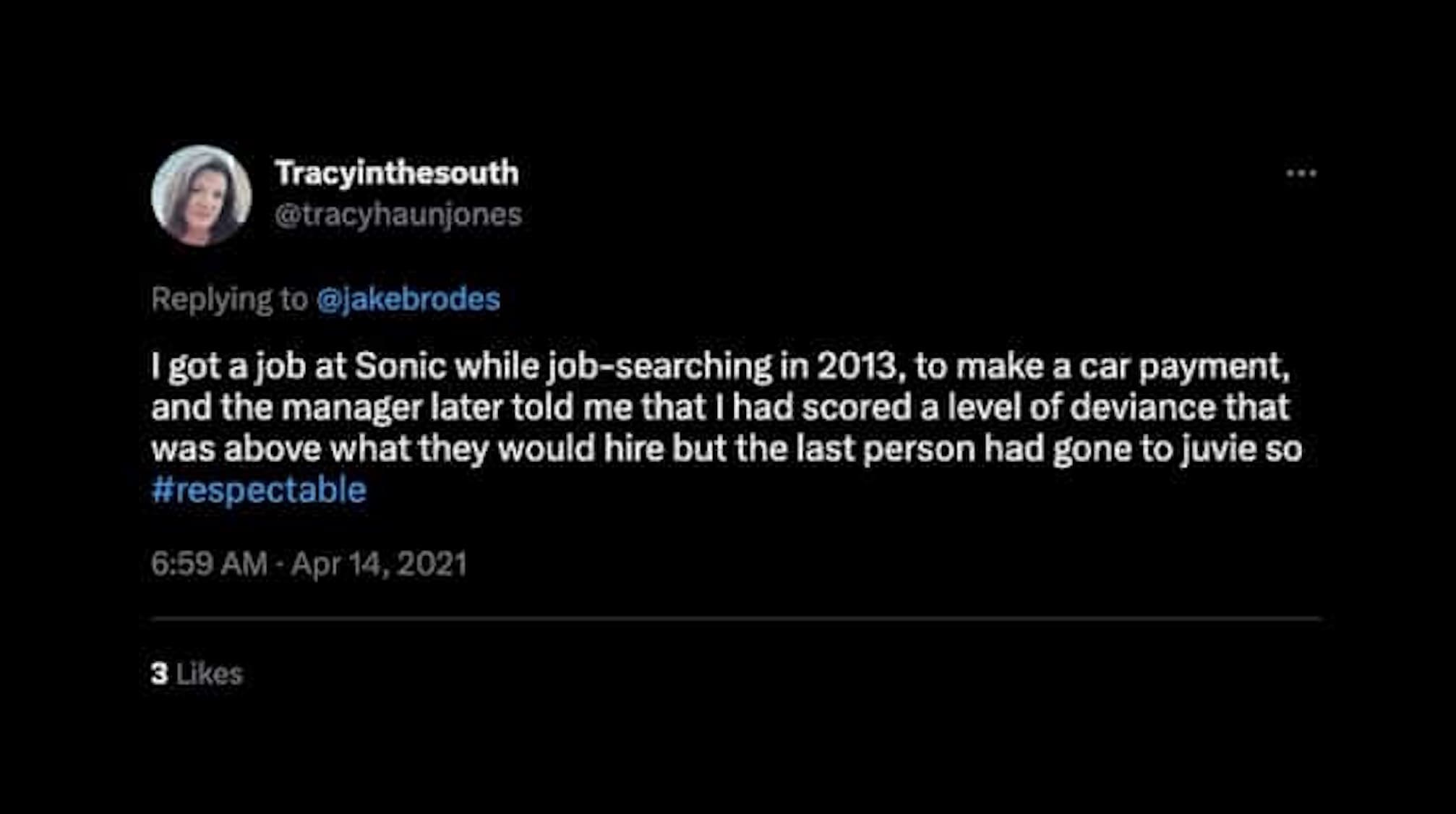Click the #respectable hashtag
Viewport: 1456px width, 814px height.
[x=259, y=490]
